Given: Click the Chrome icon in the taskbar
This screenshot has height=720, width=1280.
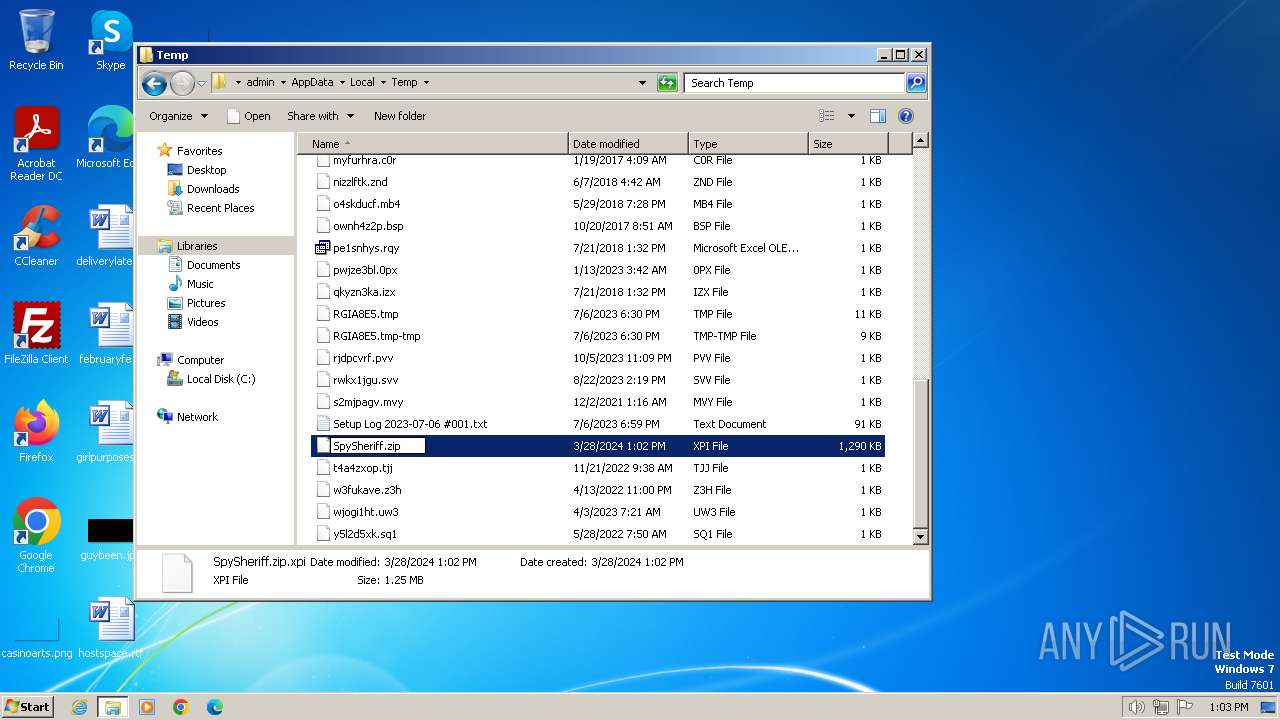Looking at the screenshot, I should pyautogui.click(x=181, y=707).
